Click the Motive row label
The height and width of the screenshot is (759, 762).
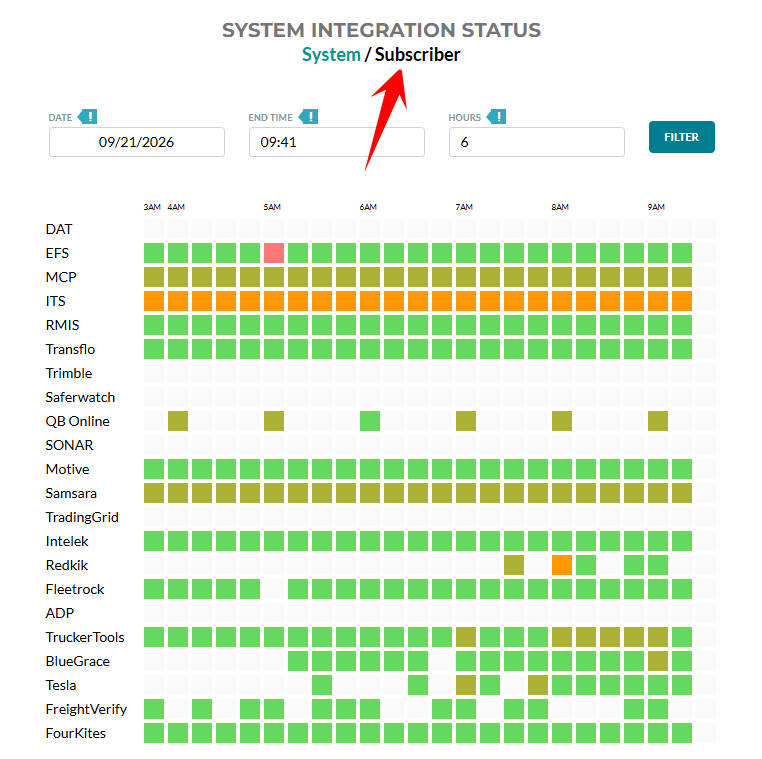pos(68,469)
